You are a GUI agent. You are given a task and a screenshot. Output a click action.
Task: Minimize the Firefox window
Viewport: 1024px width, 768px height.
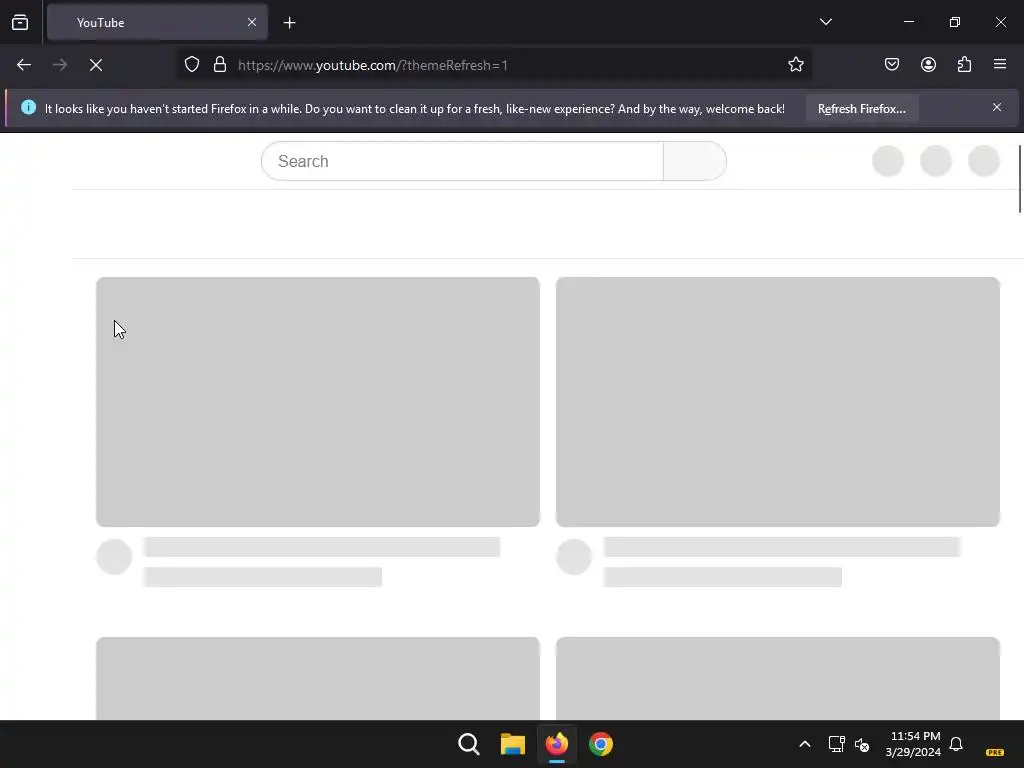coord(908,22)
